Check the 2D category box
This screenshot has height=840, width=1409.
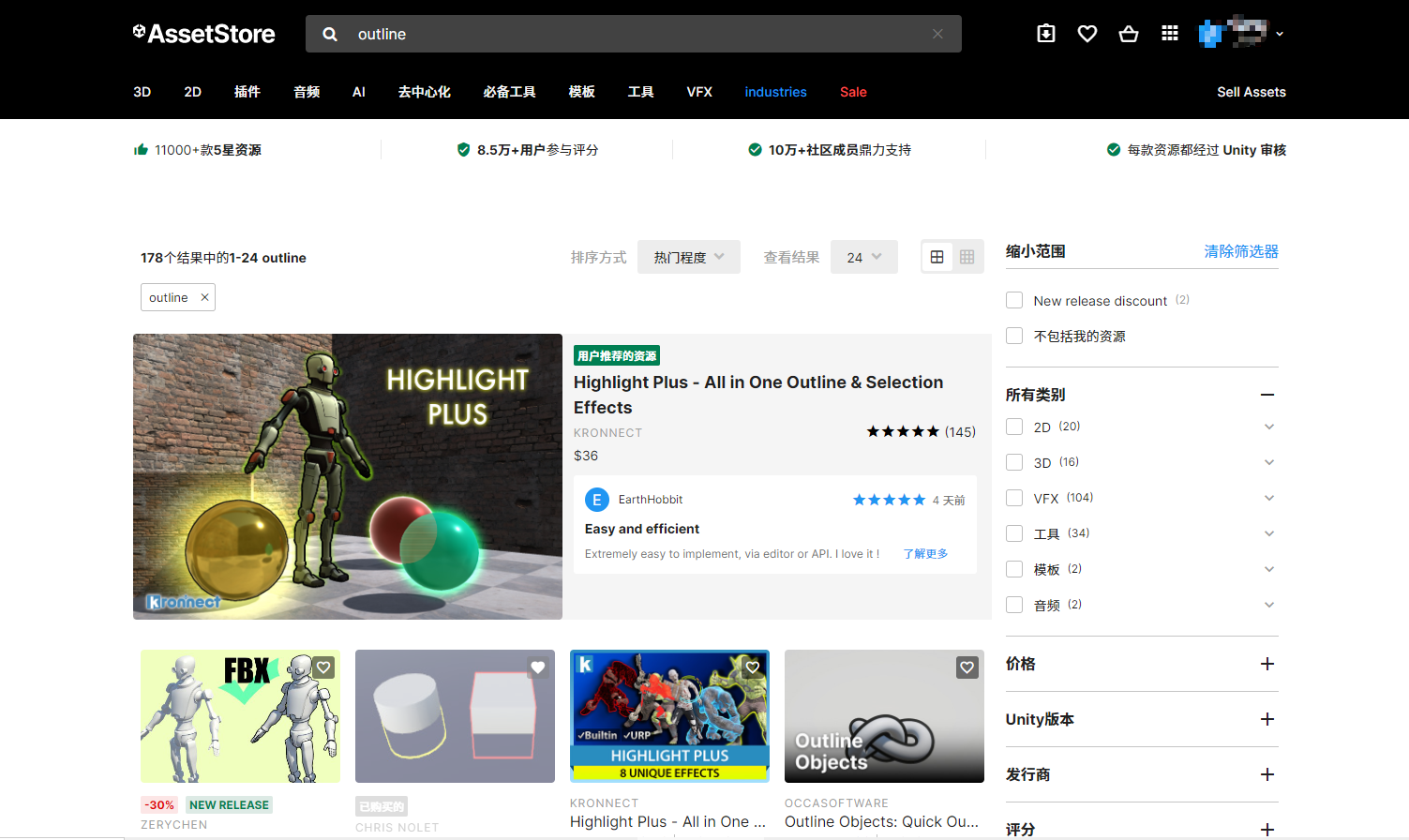(1014, 427)
